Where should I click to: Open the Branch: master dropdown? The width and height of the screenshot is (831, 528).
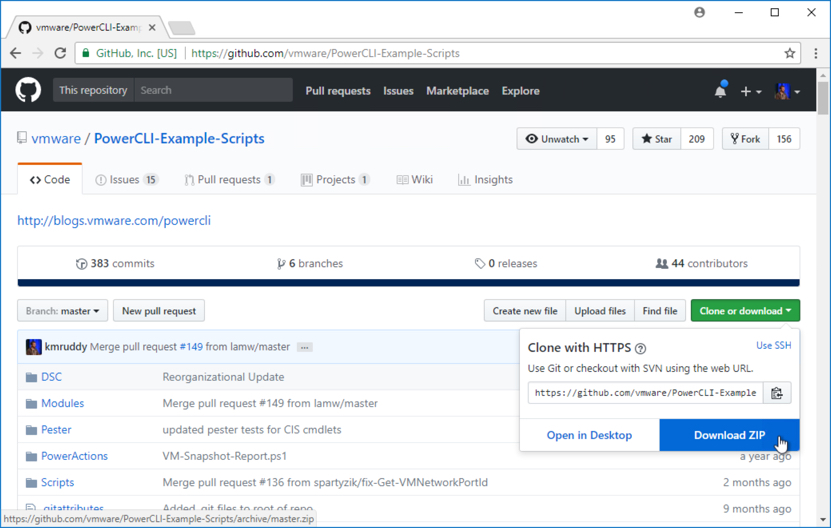pyautogui.click(x=62, y=311)
